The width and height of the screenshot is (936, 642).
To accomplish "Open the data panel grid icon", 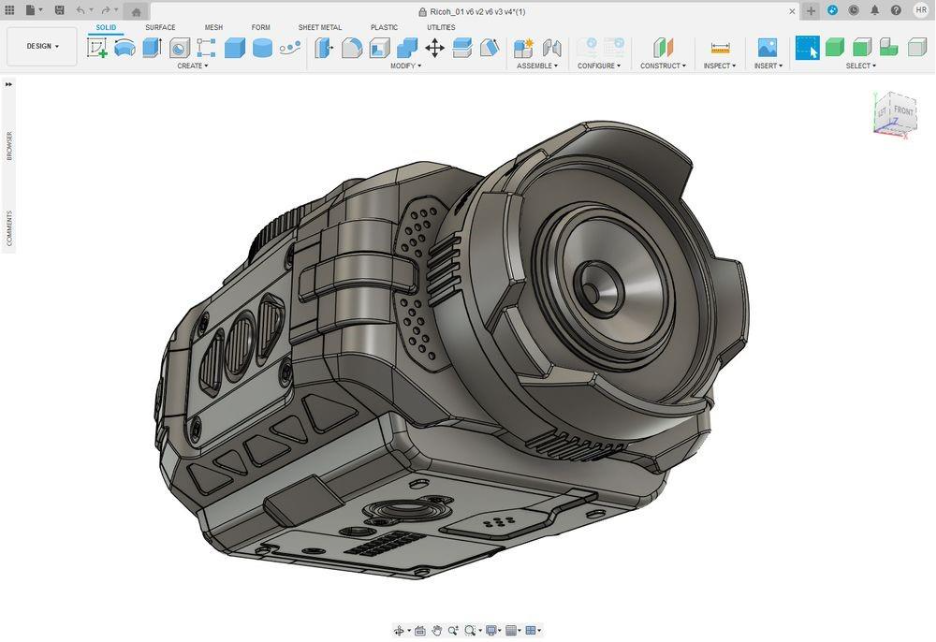I will 10,10.
